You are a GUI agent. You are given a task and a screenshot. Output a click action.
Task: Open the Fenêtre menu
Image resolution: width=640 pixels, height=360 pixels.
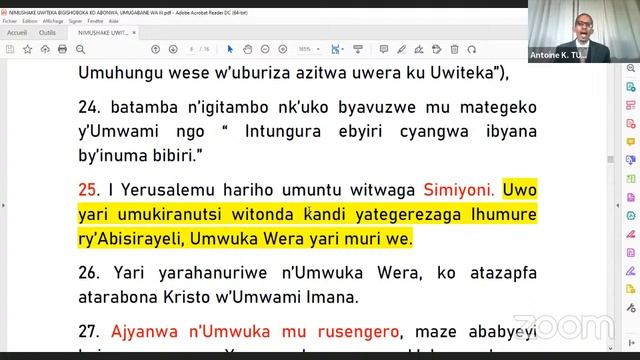tap(95, 21)
